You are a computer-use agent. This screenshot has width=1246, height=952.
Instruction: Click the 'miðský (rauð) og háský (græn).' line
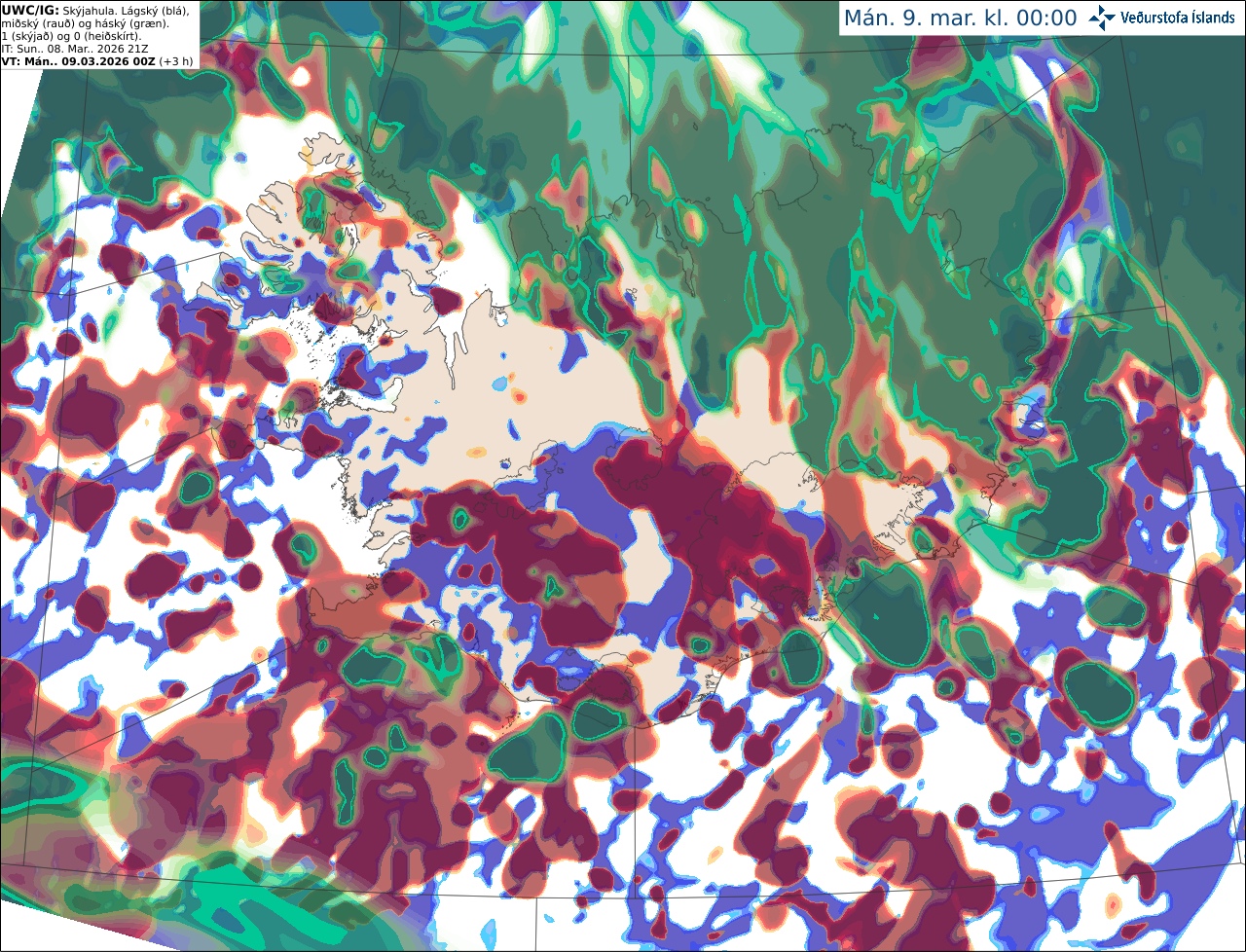tap(85, 22)
